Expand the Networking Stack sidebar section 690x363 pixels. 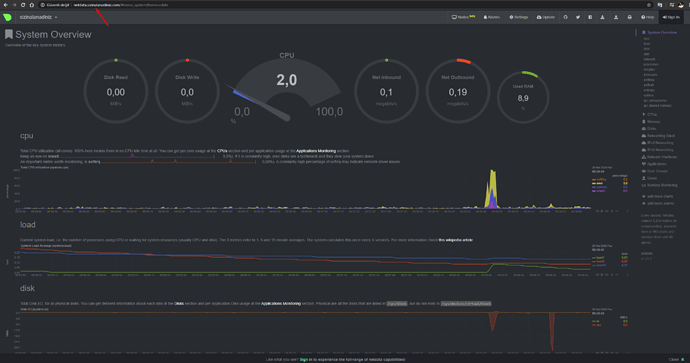[658, 136]
